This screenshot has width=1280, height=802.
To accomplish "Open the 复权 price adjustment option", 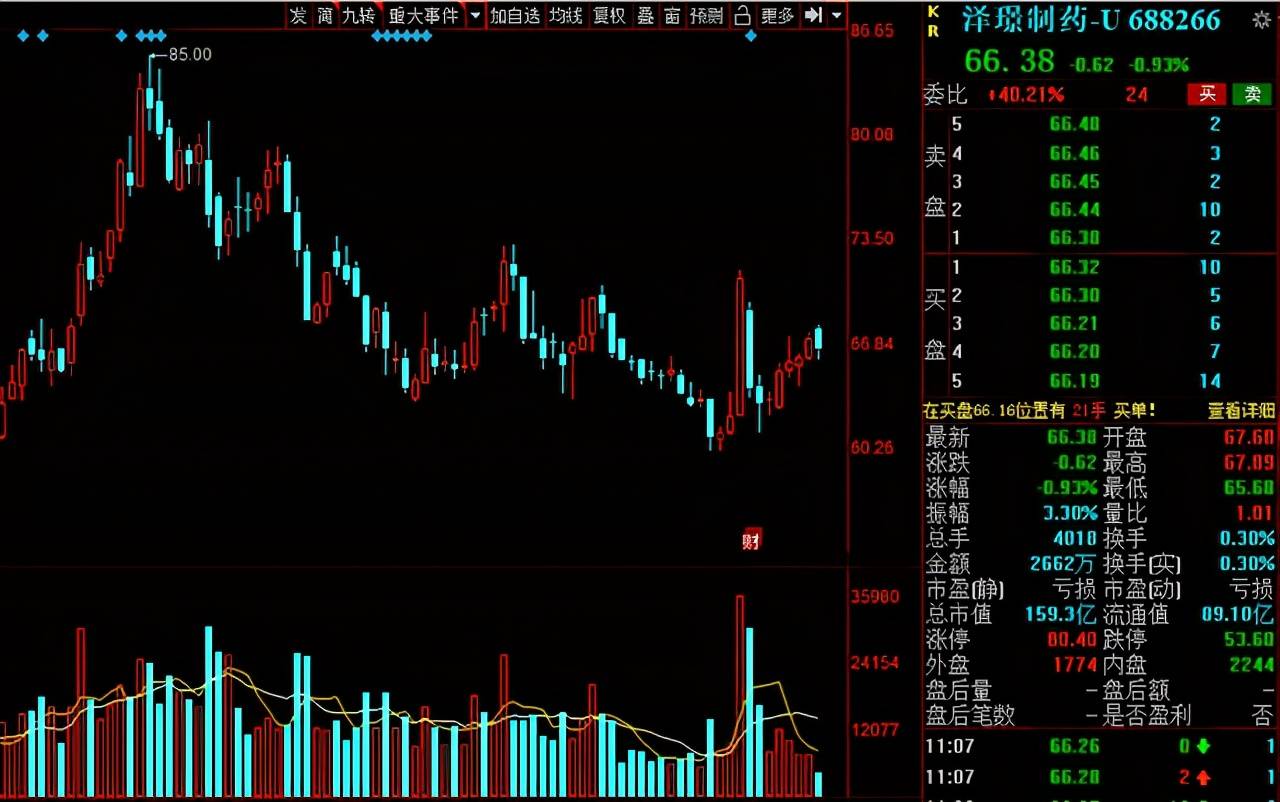I will coord(609,15).
